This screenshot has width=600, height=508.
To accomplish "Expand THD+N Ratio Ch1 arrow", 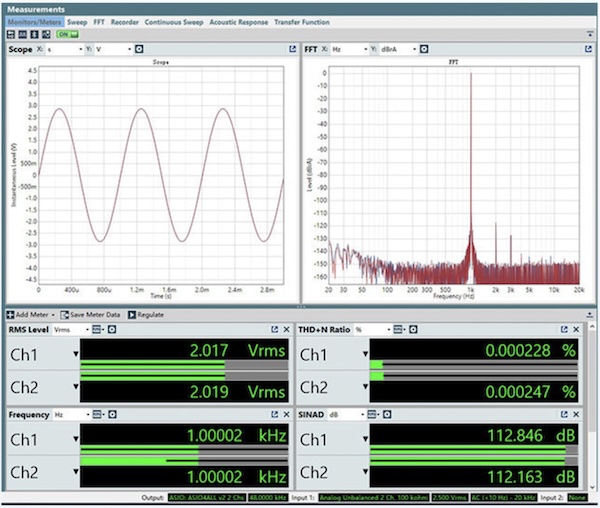I will 365,354.
